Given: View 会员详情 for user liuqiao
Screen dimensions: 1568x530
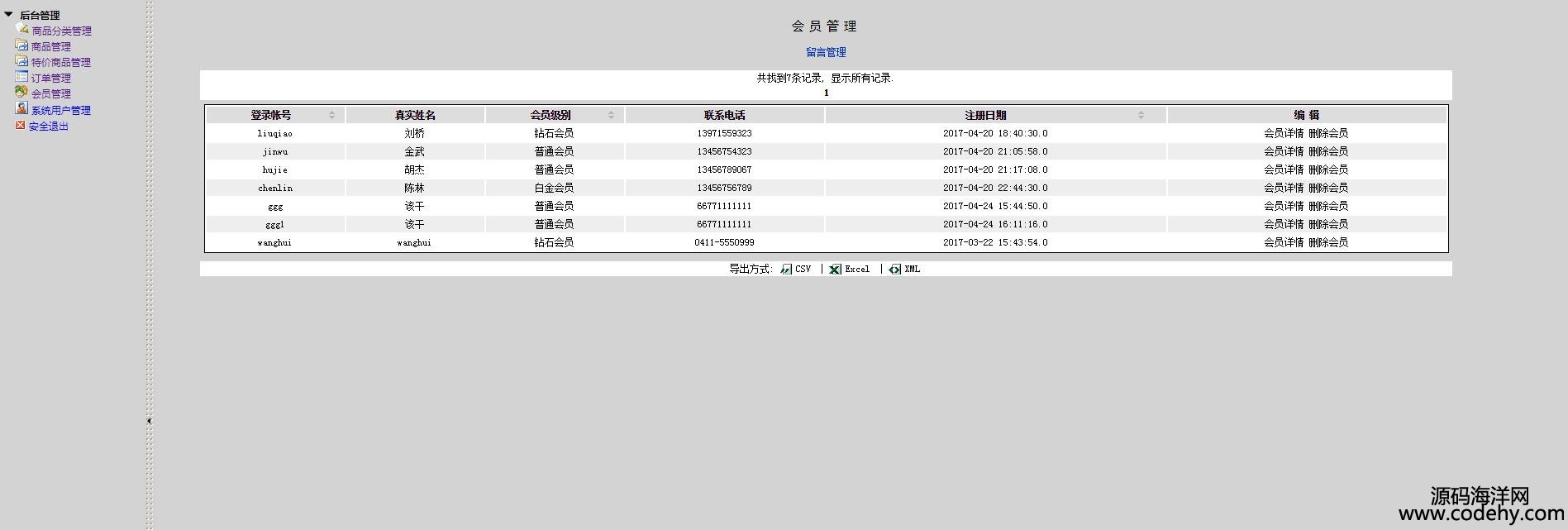Looking at the screenshot, I should (x=1283, y=133).
